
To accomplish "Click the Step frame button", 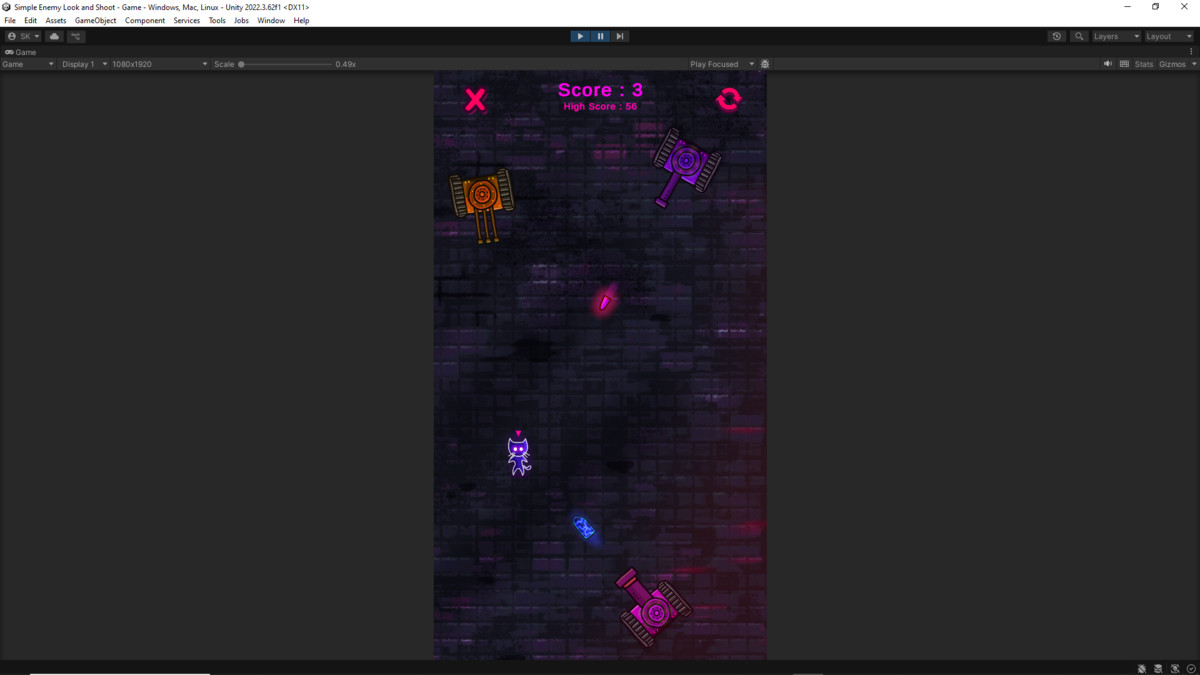I will coord(620,36).
